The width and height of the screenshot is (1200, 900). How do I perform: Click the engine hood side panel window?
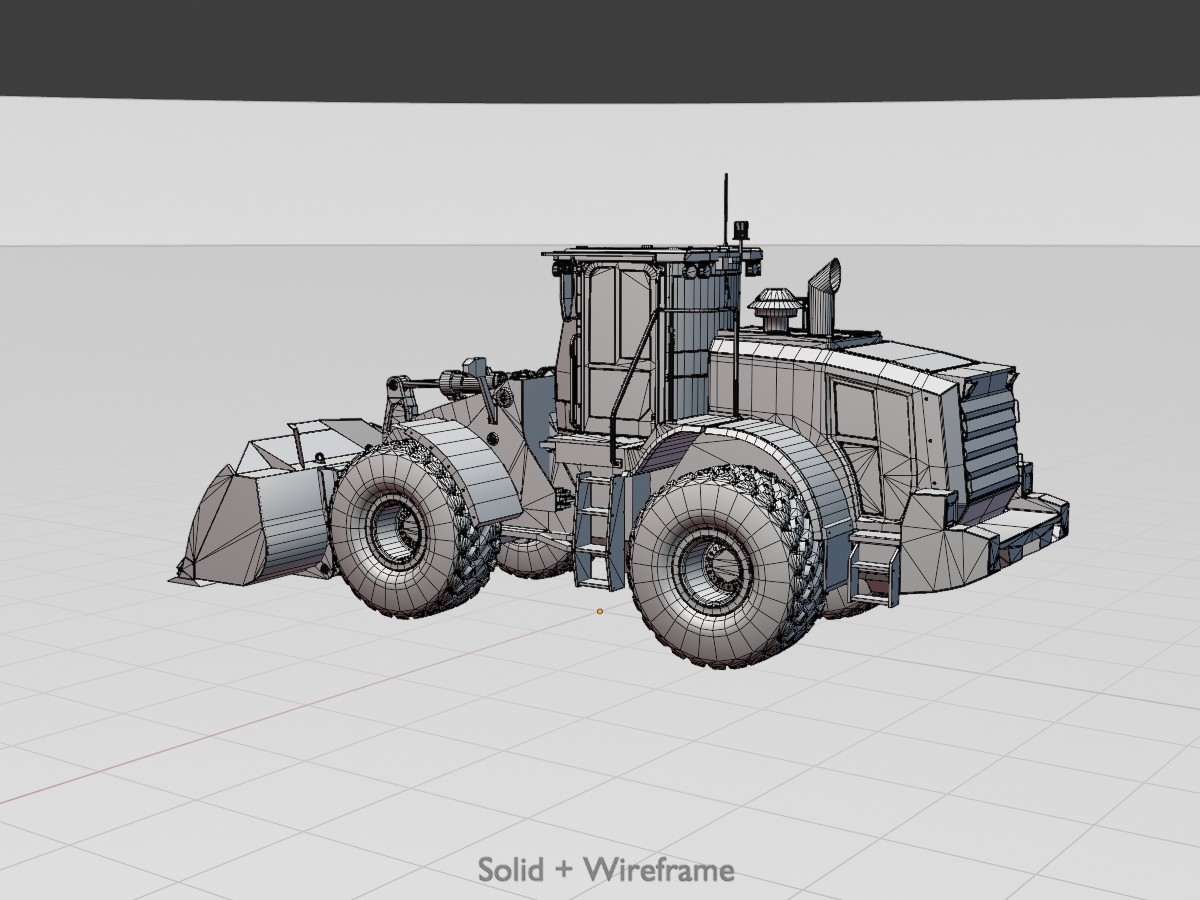tap(854, 410)
